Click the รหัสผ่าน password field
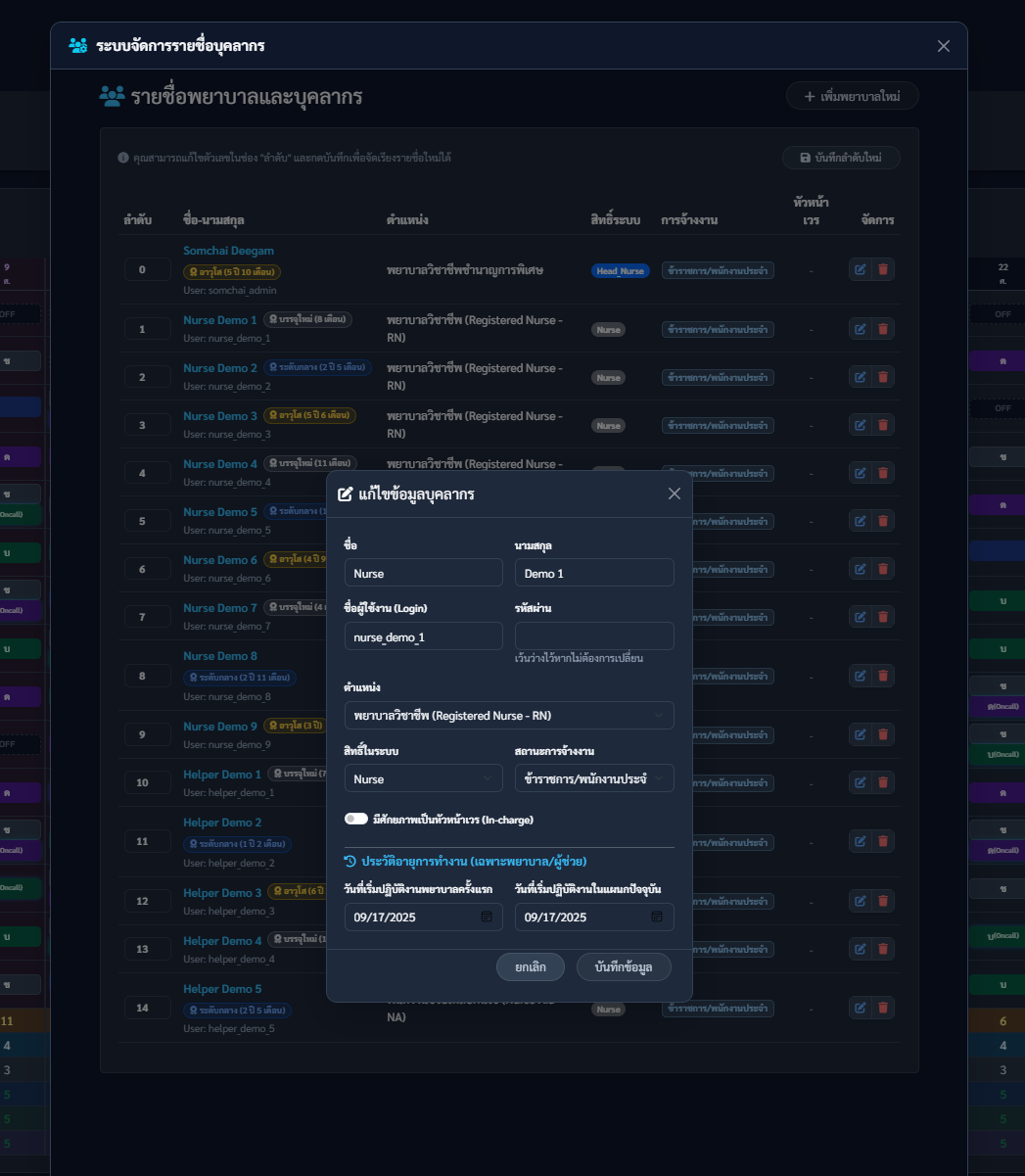The image size is (1025, 1176). [594, 636]
